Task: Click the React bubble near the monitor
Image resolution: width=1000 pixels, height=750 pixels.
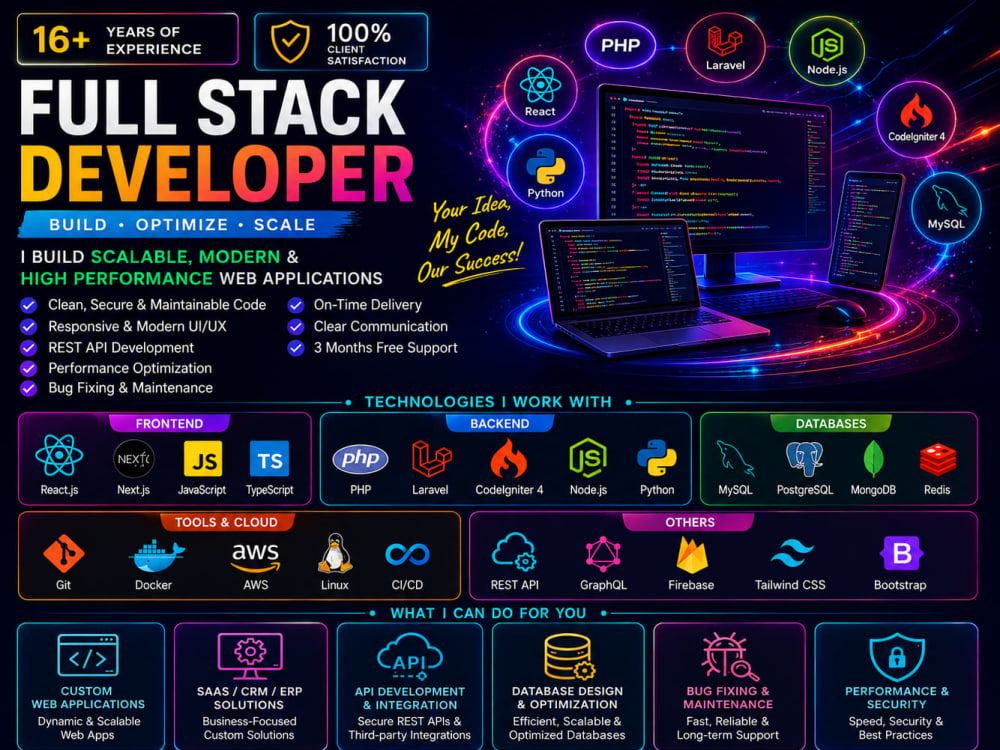Action: click(540, 91)
